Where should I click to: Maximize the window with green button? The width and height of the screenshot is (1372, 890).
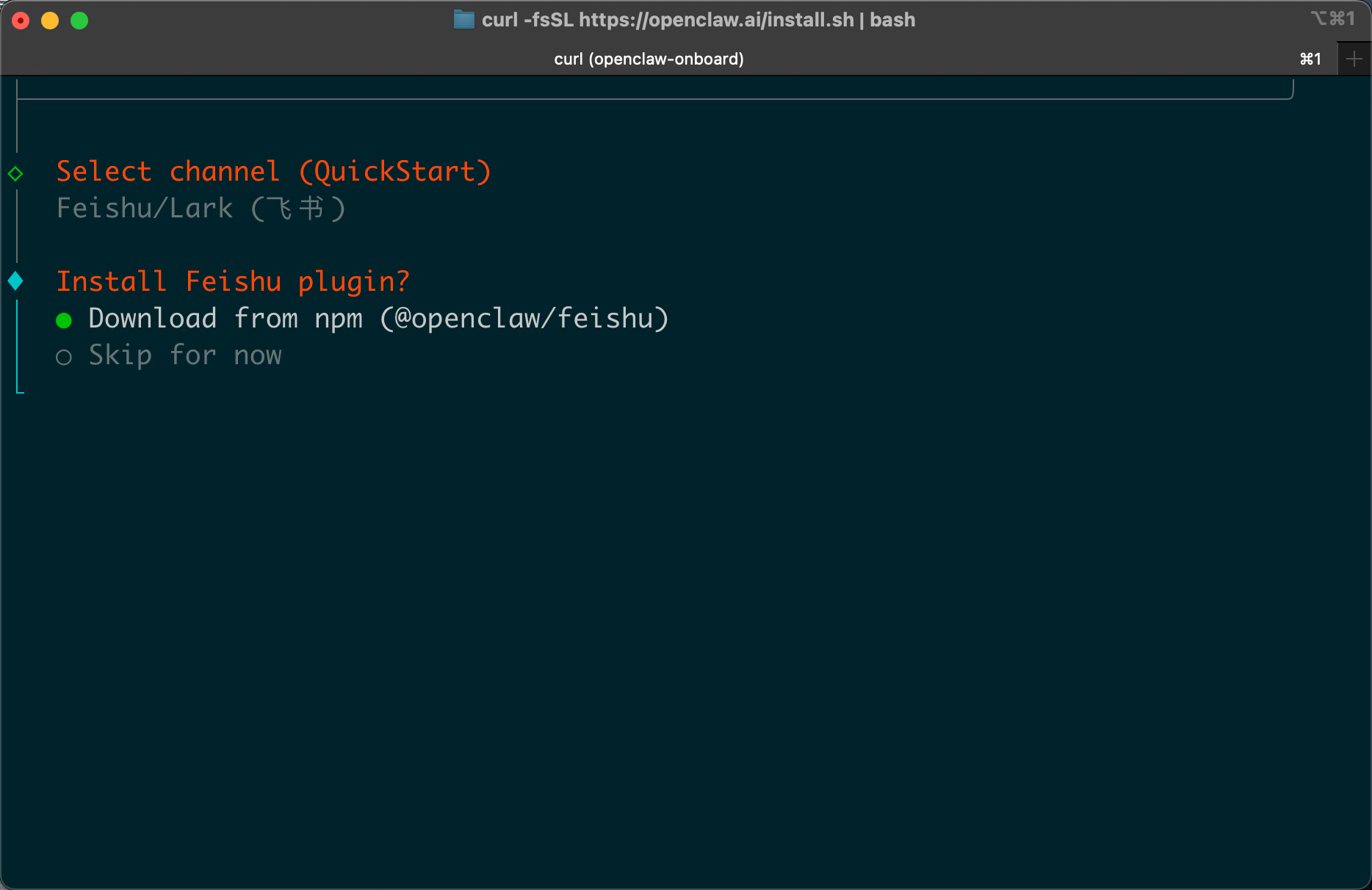click(x=79, y=21)
